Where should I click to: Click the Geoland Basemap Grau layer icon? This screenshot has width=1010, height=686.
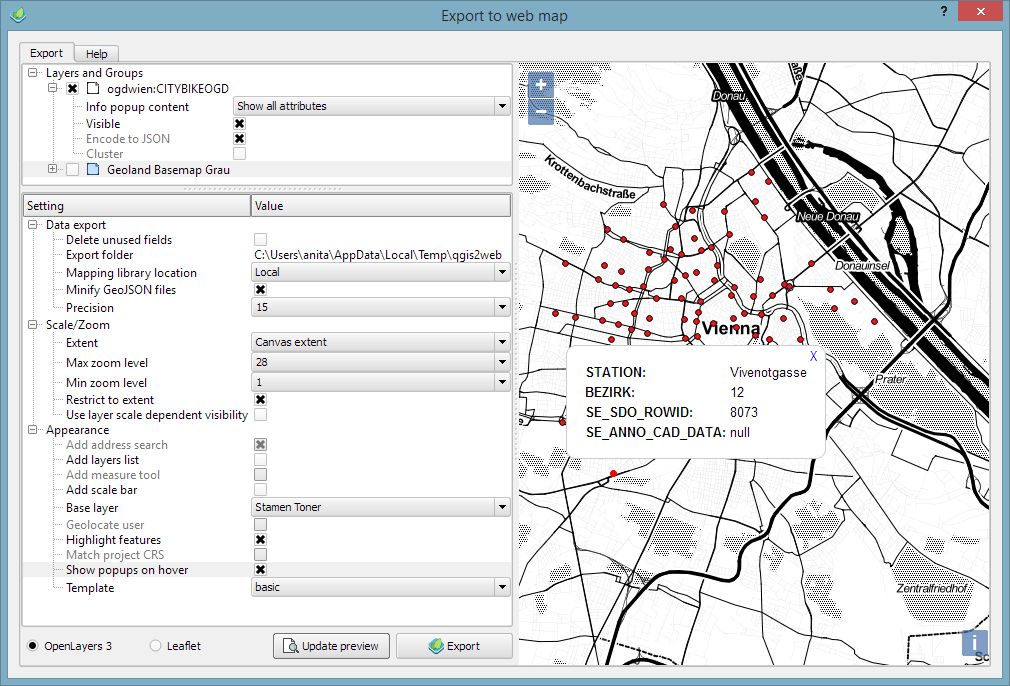[x=93, y=169]
